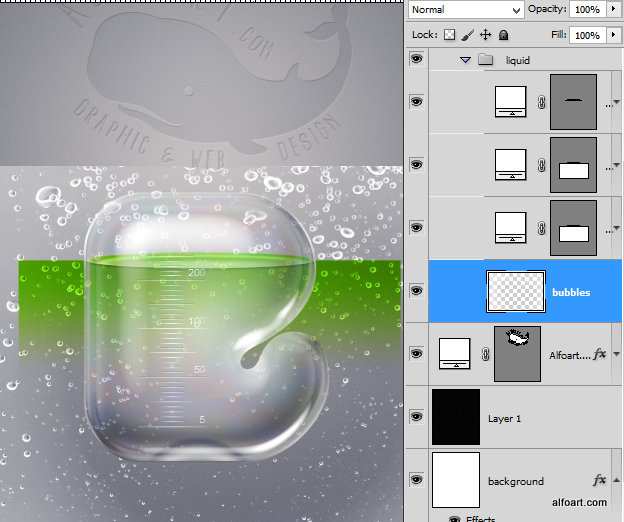Click the lock image pixels brush icon
624x522 pixels.
(468, 35)
